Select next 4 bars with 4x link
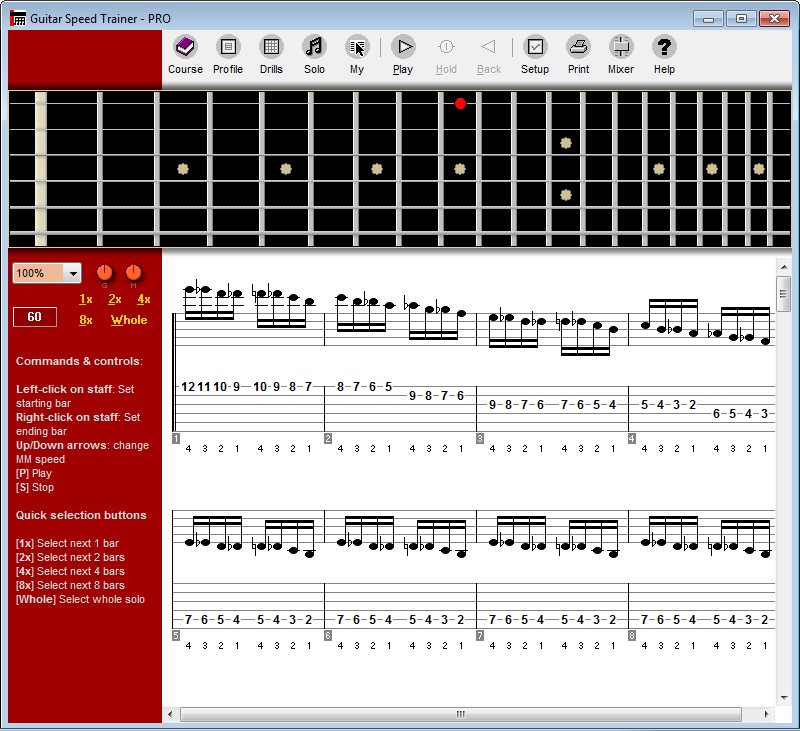This screenshot has width=800, height=731. click(144, 299)
